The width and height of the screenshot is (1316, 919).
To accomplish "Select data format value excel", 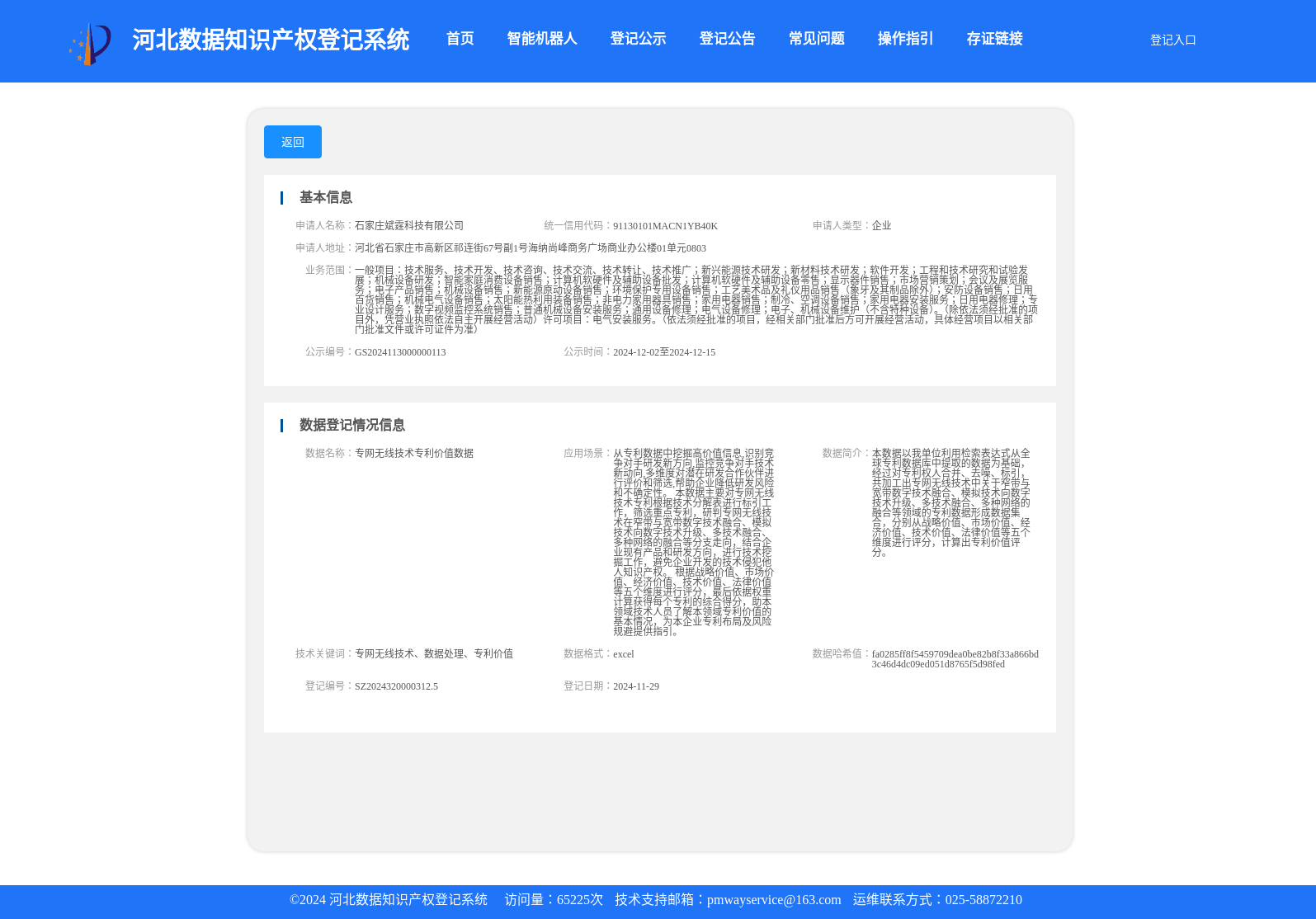I will 624,654.
